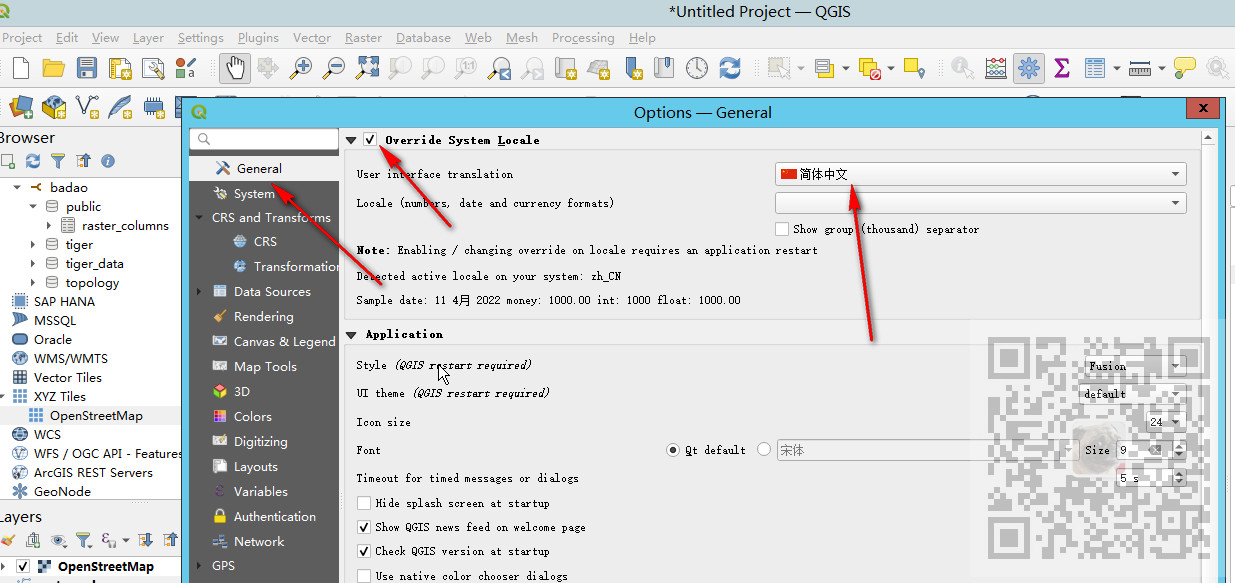Click the Browser panel properties info icon
This screenshot has height=583, width=1235.
click(108, 161)
